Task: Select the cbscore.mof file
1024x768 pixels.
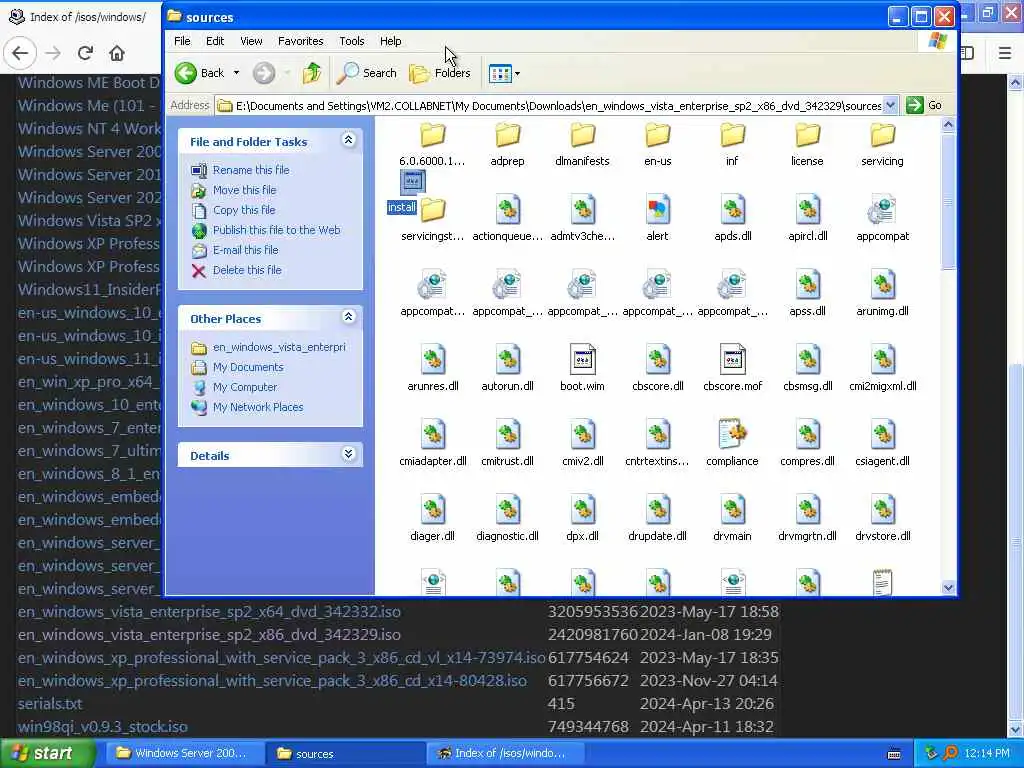Action: pos(733,369)
